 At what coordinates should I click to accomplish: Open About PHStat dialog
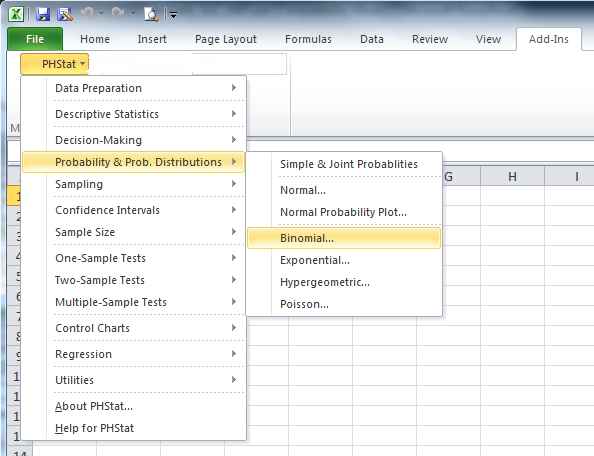pyautogui.click(x=133, y=406)
